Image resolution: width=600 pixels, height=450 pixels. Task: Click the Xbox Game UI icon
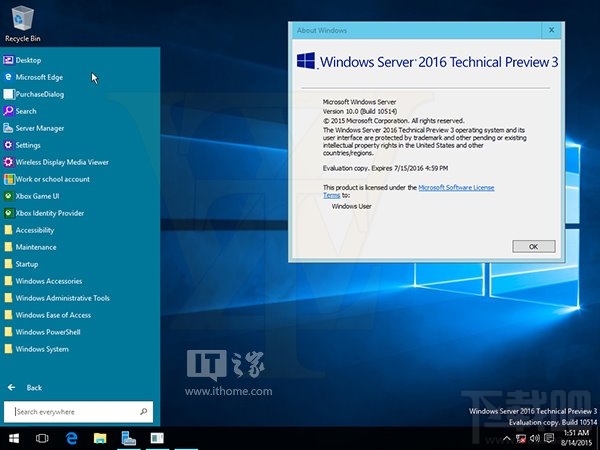click(8, 196)
